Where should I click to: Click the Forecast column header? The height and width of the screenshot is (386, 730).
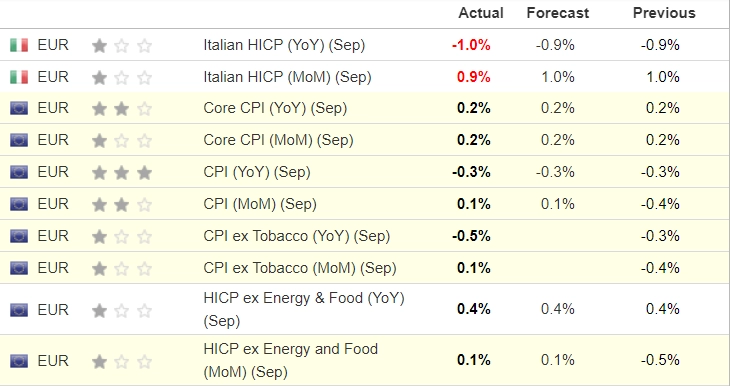[x=558, y=13]
